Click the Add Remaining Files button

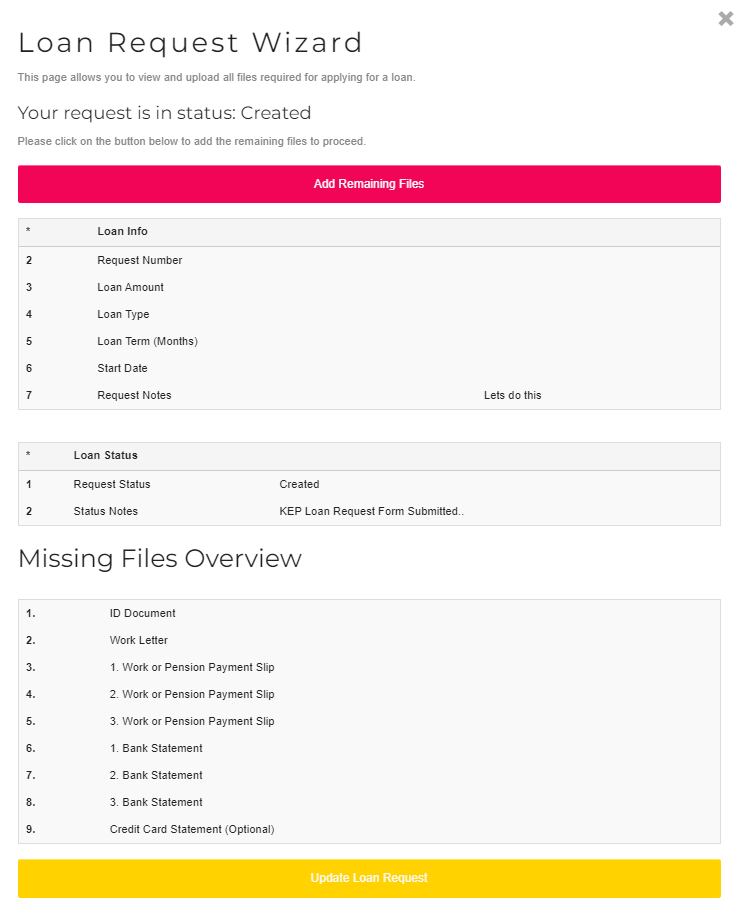coord(369,184)
